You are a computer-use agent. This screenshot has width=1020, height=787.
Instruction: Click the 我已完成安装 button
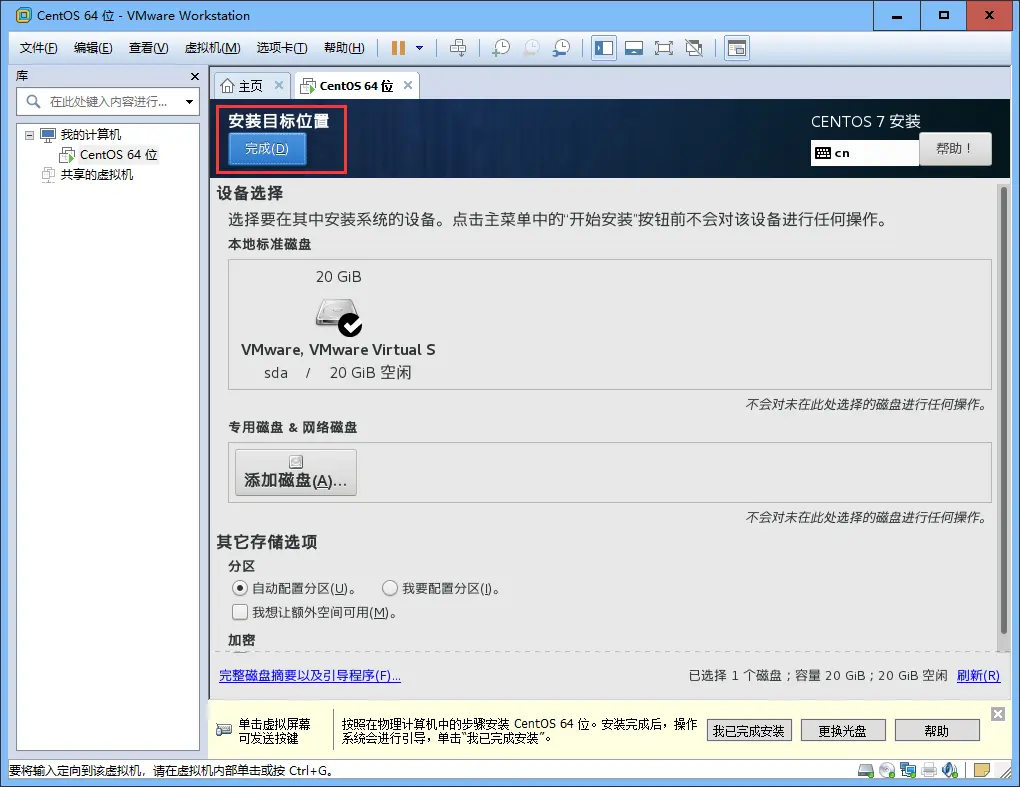[x=749, y=731]
